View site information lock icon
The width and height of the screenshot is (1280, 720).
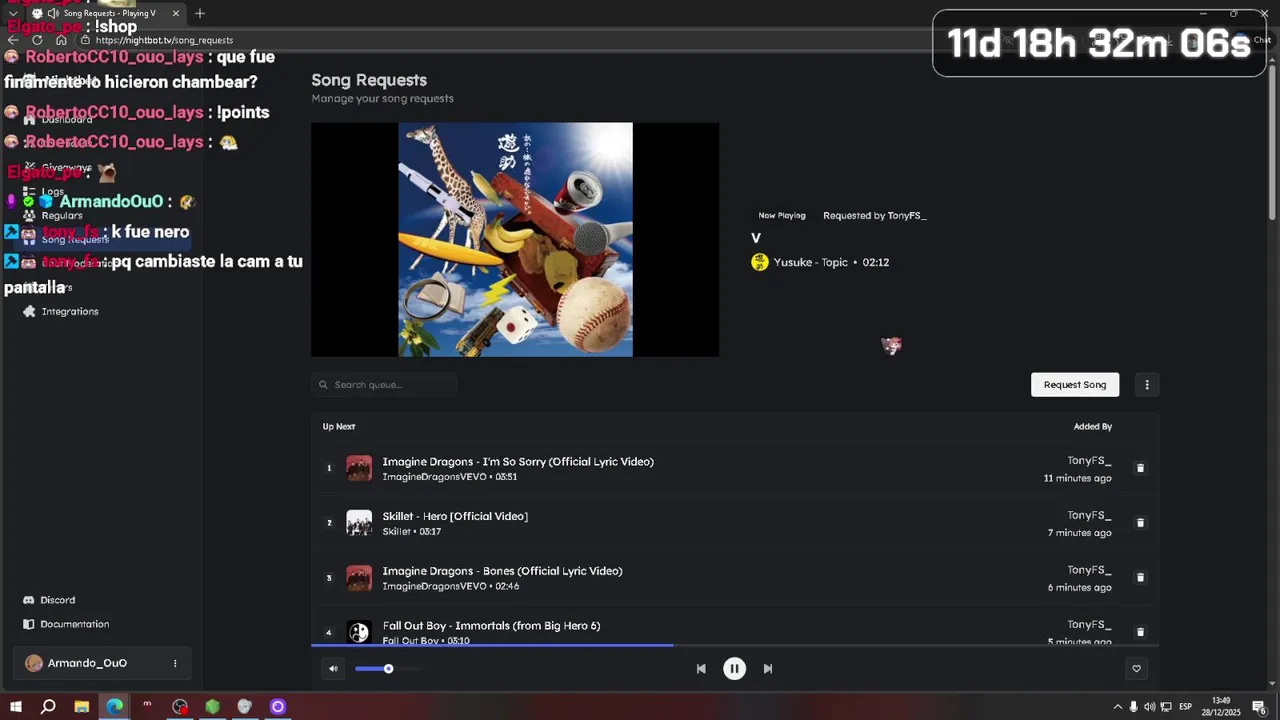tap(85, 40)
